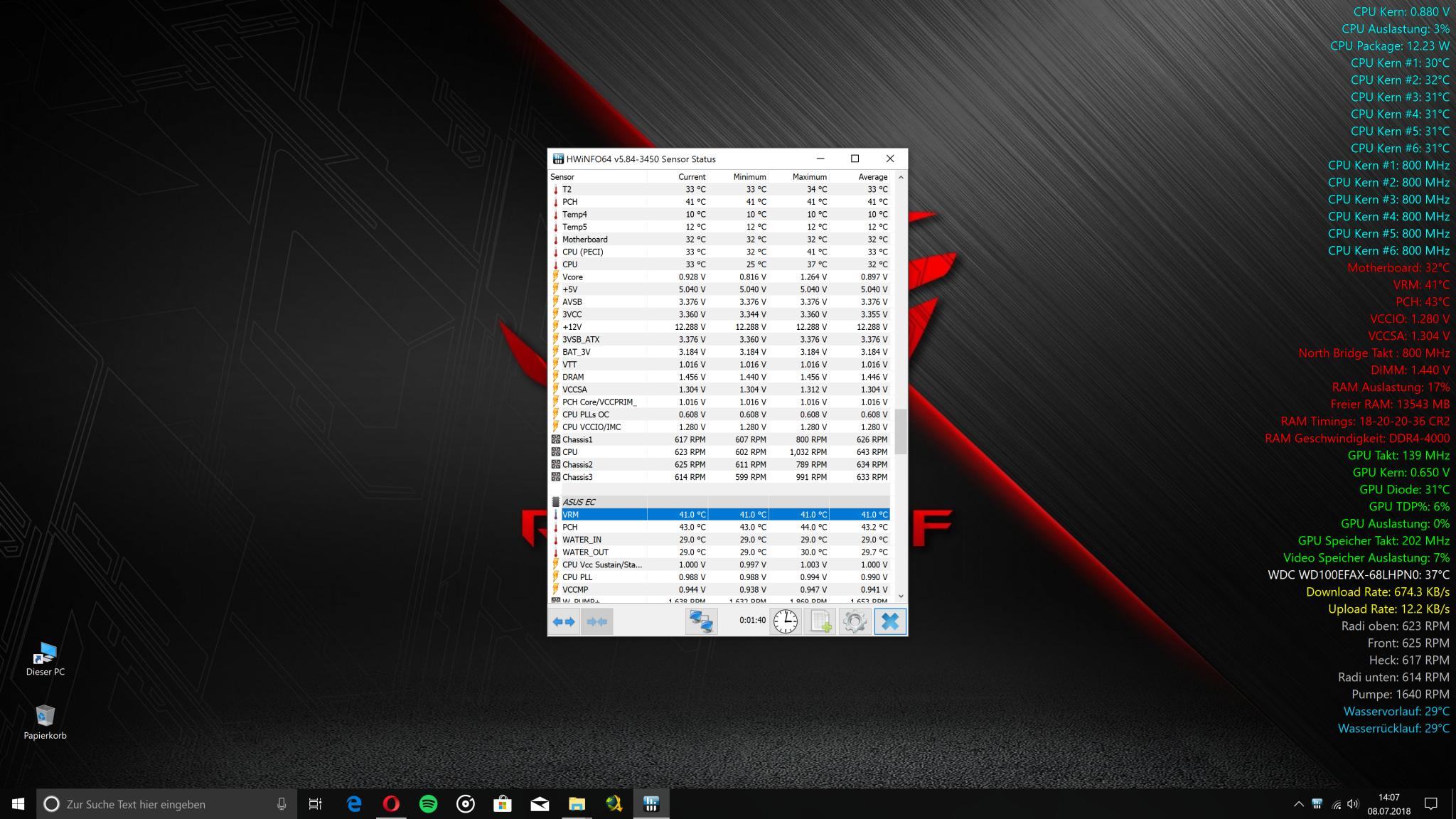Show hidden system tray icons
The height and width of the screenshot is (819, 1456).
(1298, 804)
